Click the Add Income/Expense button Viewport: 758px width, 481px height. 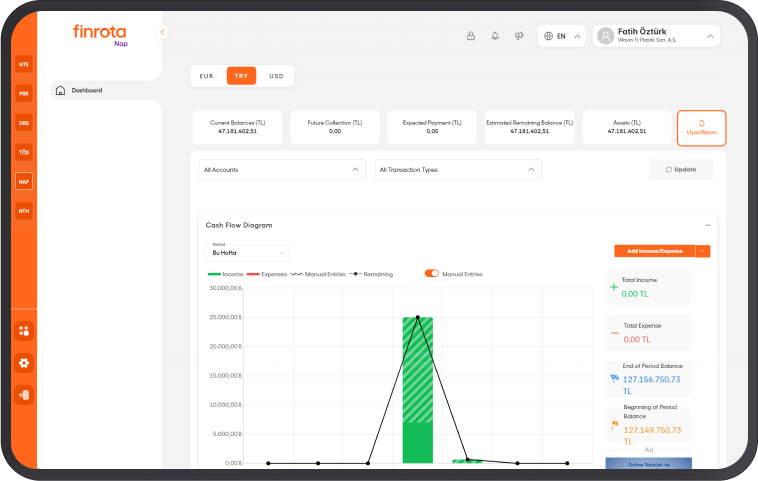(x=654, y=251)
